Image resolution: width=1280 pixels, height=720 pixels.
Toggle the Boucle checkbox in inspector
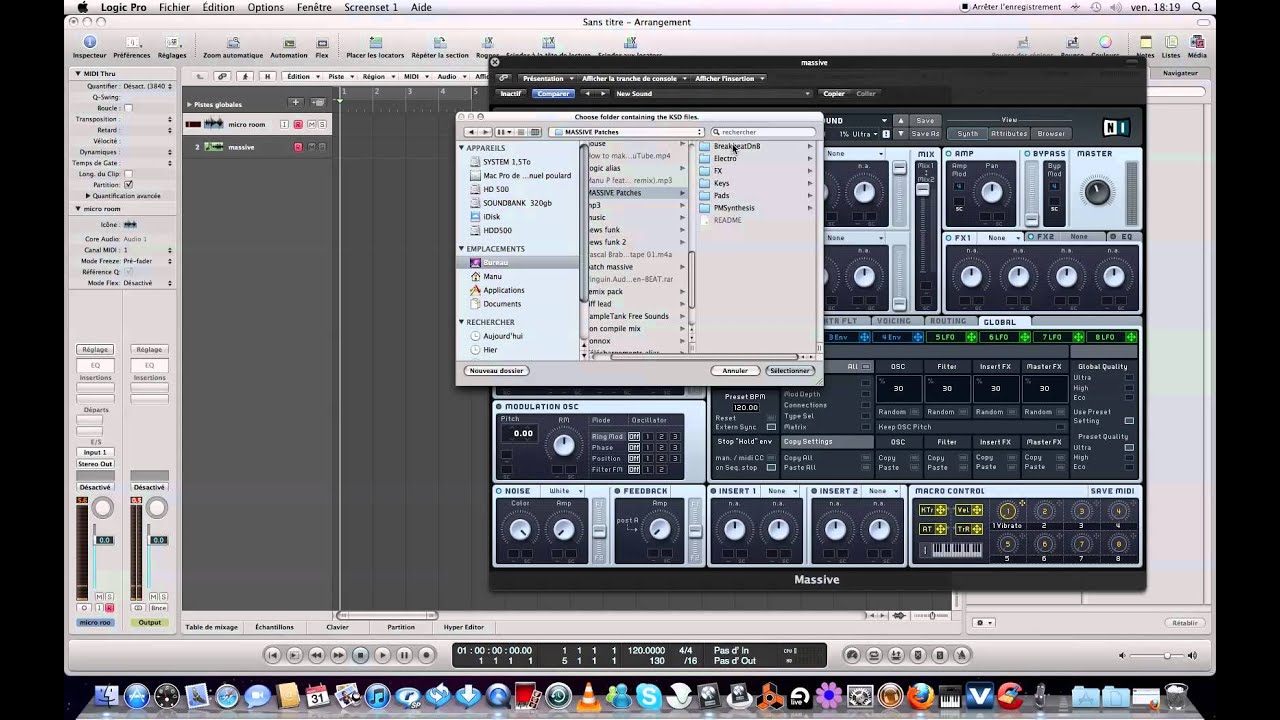tap(128, 107)
